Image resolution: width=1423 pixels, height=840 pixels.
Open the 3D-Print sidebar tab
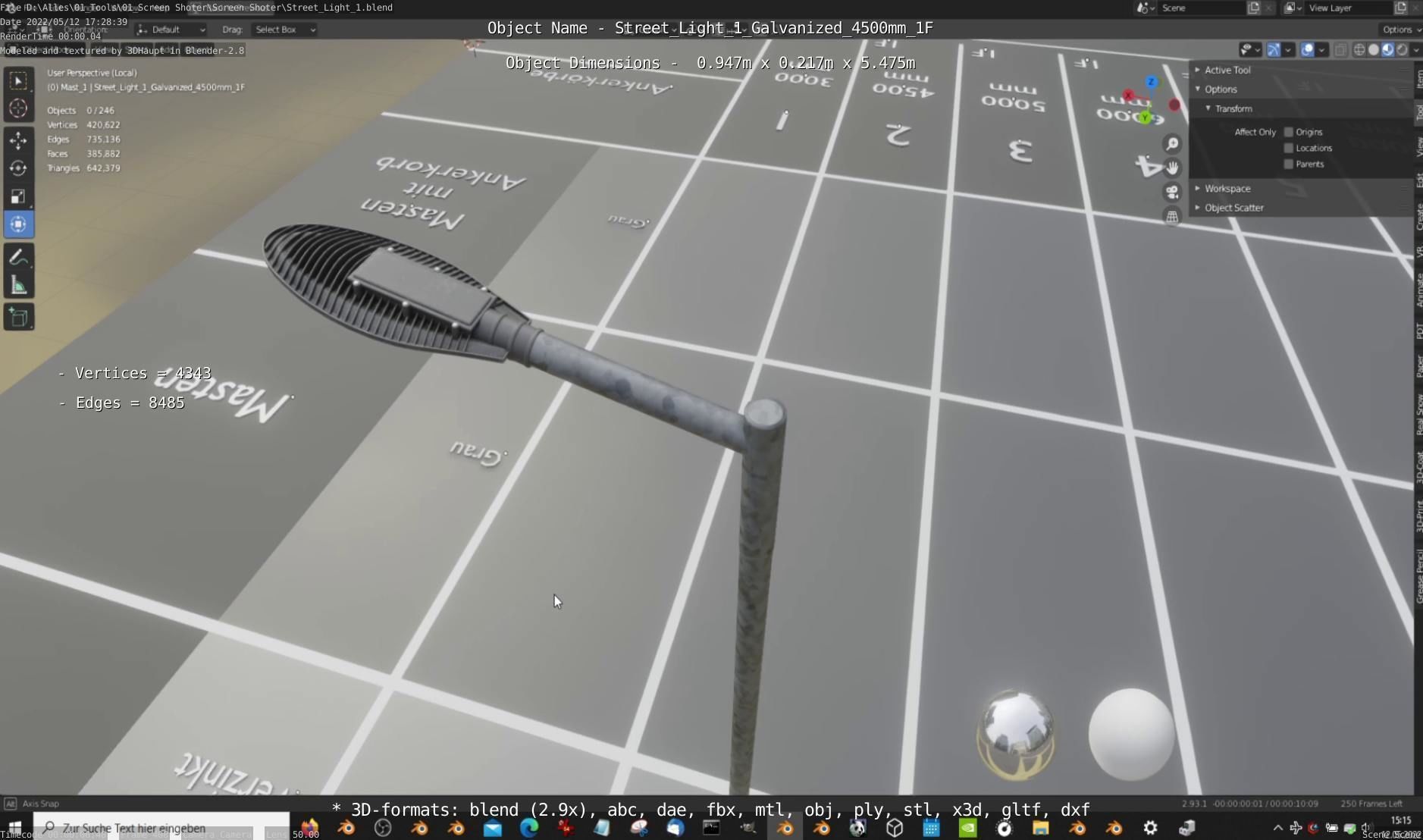tap(1418, 516)
